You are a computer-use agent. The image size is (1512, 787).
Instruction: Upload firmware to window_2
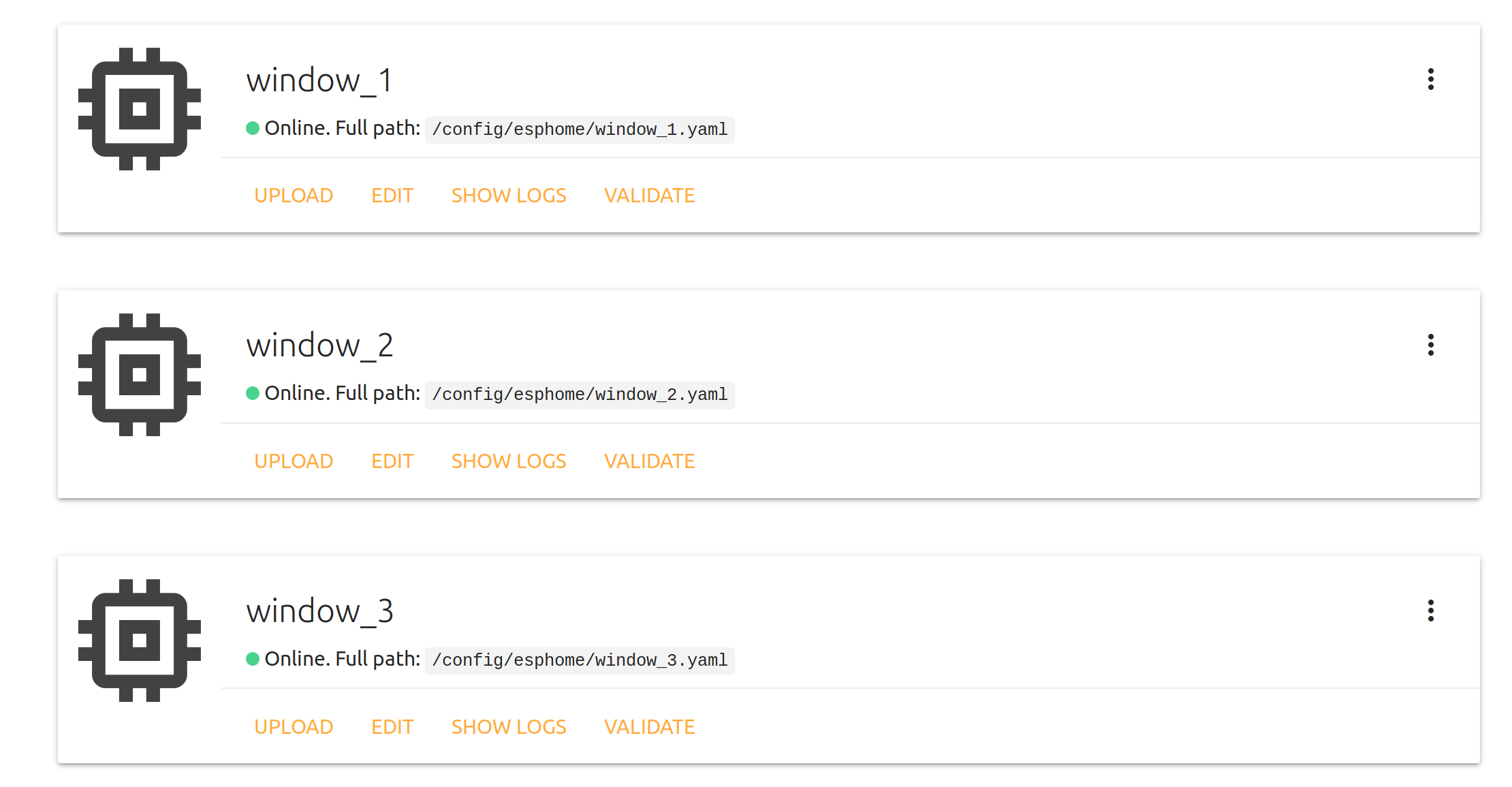coord(294,461)
